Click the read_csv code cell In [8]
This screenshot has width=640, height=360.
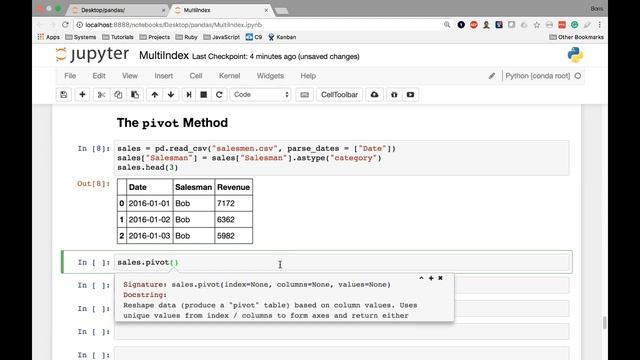pos(342,158)
